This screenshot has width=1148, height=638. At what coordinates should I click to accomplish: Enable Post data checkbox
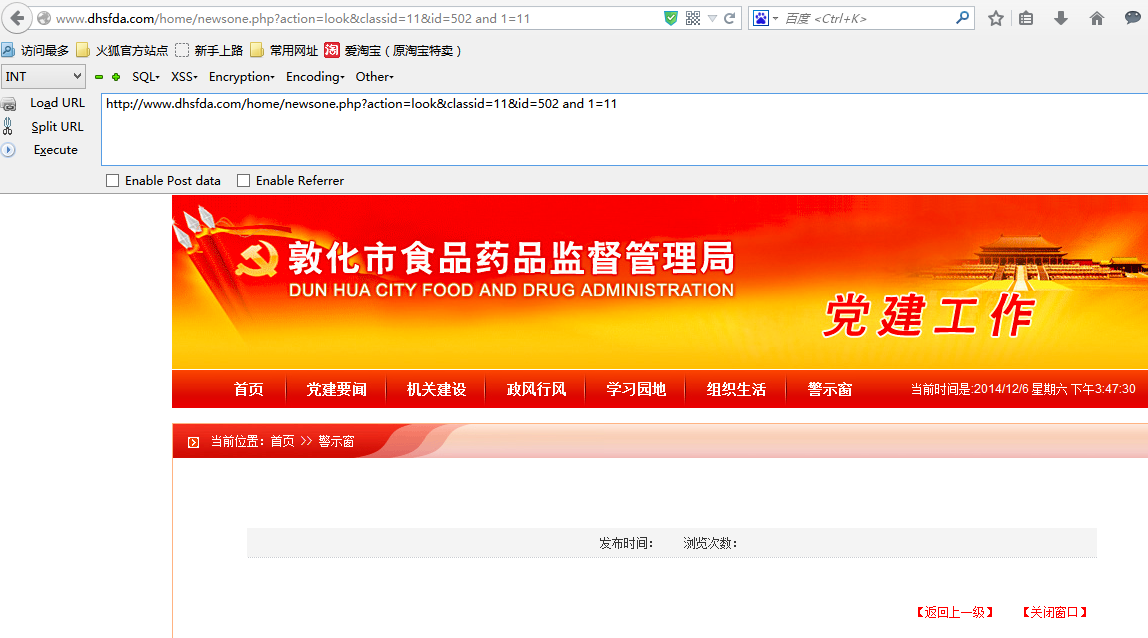(x=112, y=181)
